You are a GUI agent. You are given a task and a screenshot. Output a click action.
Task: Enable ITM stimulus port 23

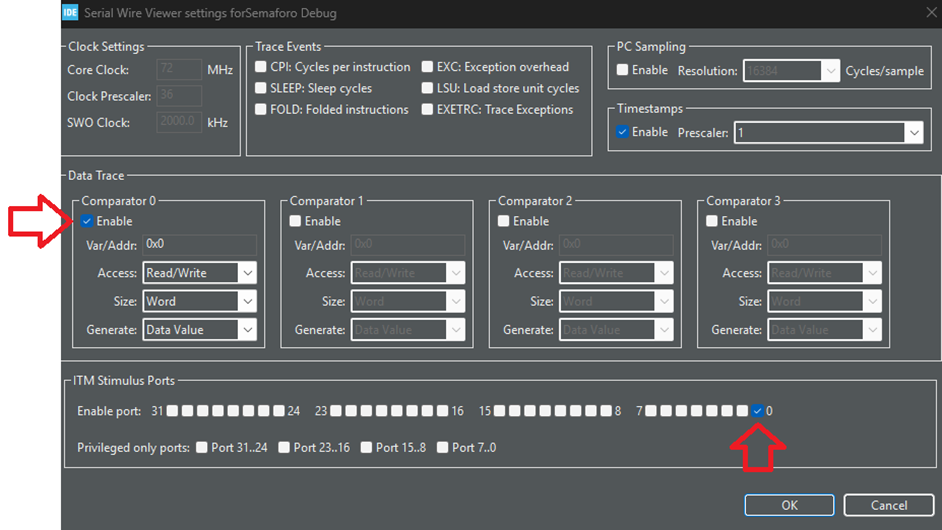336,411
